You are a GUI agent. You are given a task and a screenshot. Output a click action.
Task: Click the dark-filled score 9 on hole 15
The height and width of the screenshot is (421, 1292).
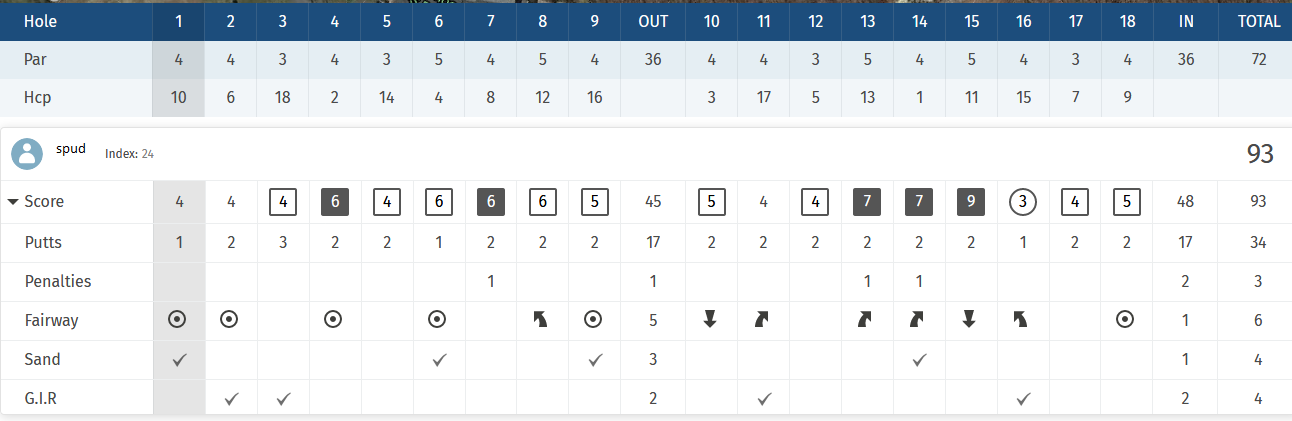(x=970, y=202)
